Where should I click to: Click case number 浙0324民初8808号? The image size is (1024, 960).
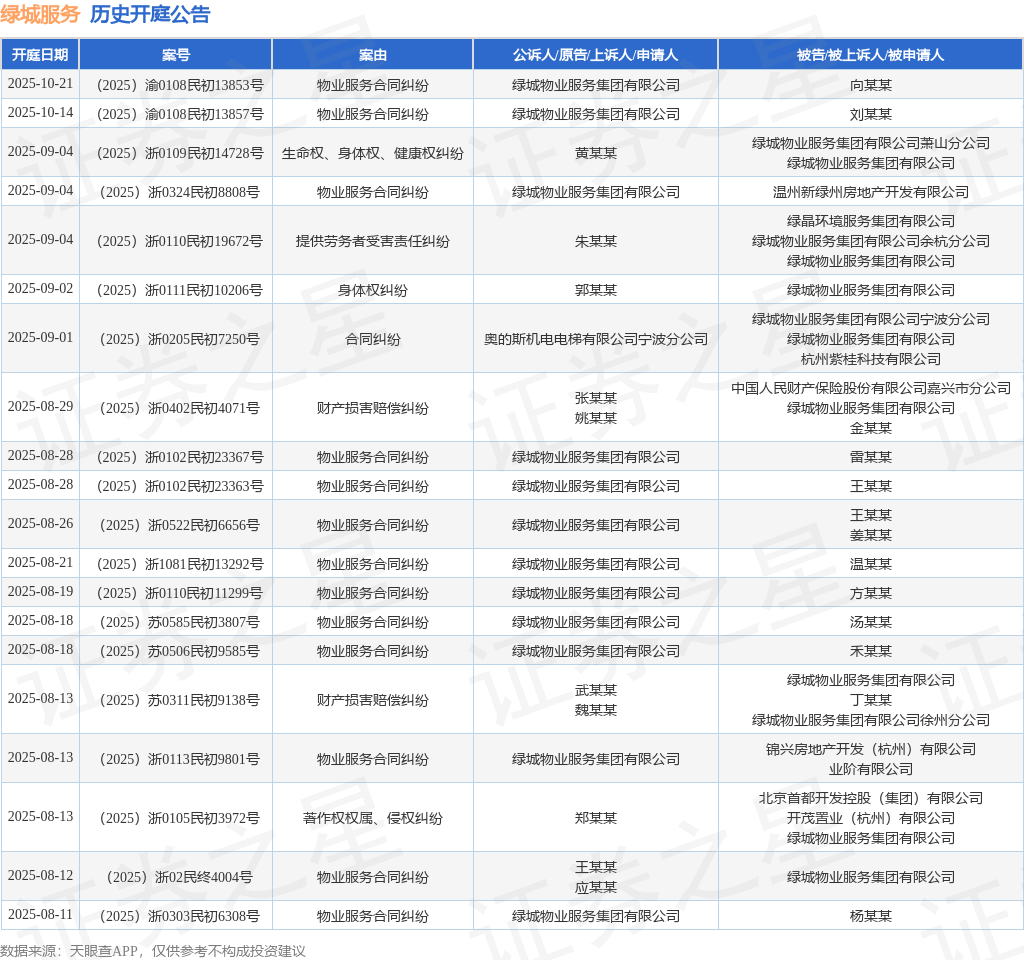point(180,192)
